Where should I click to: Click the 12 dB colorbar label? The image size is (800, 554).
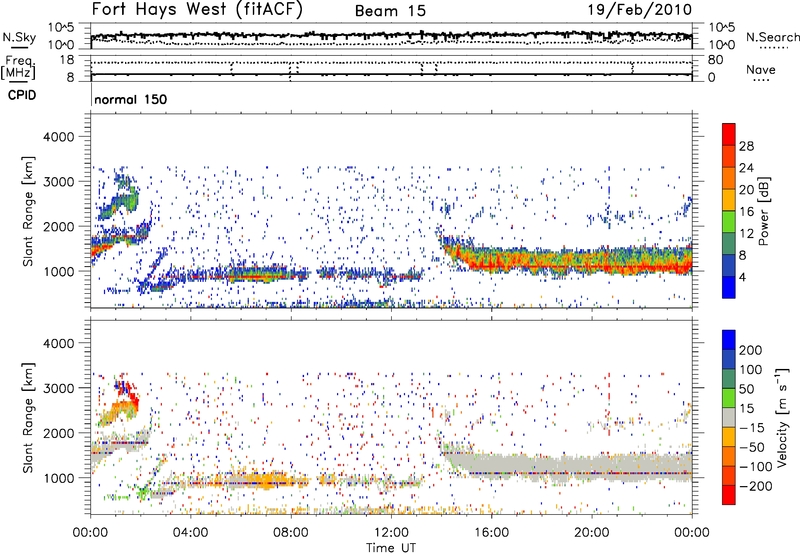pyautogui.click(x=746, y=234)
